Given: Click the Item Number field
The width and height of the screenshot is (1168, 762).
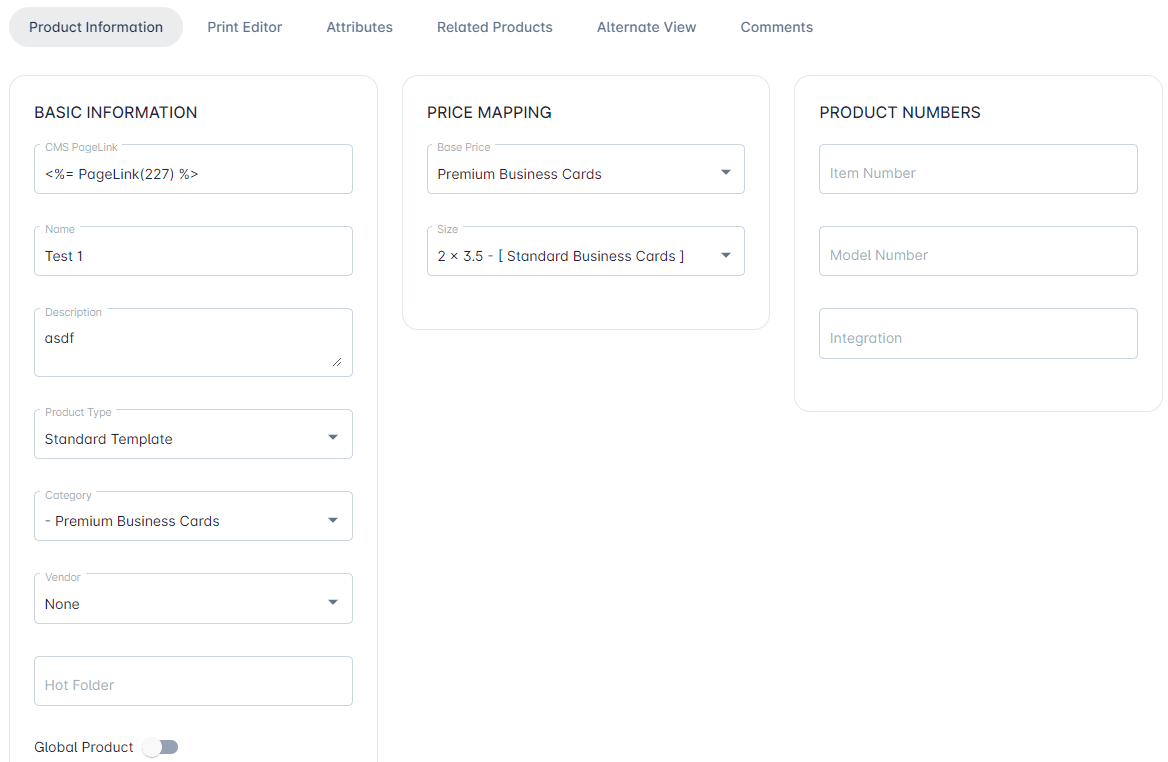Looking at the screenshot, I should coord(977,172).
